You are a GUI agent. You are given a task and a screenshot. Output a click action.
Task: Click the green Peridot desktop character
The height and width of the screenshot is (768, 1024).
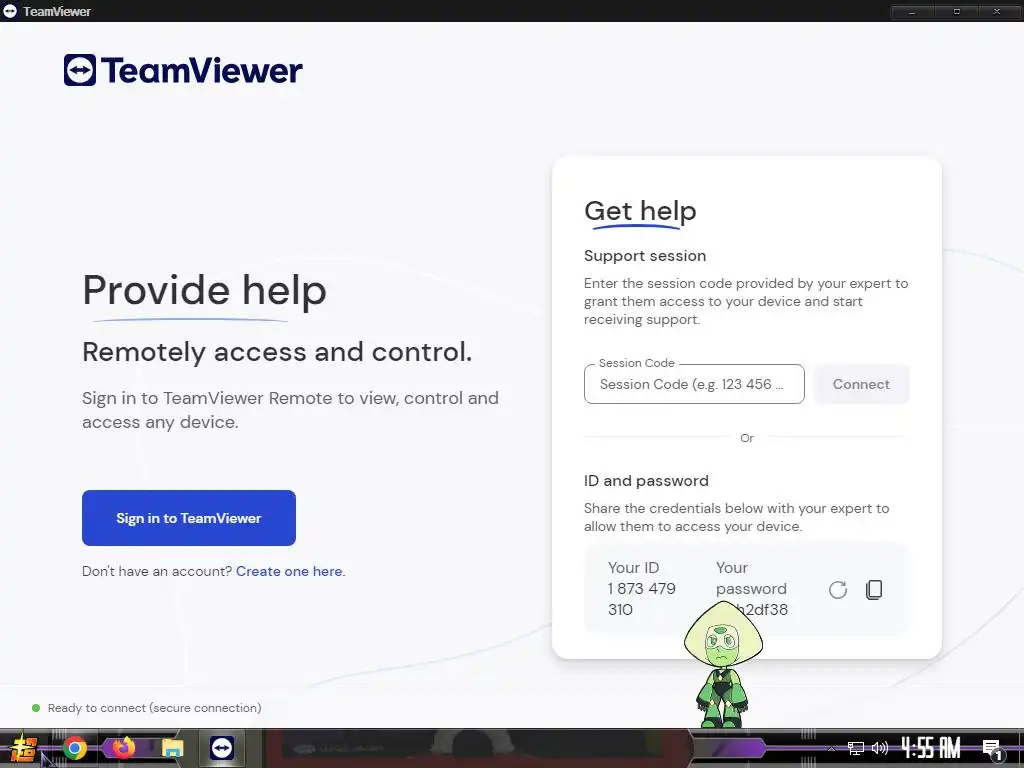point(722,665)
